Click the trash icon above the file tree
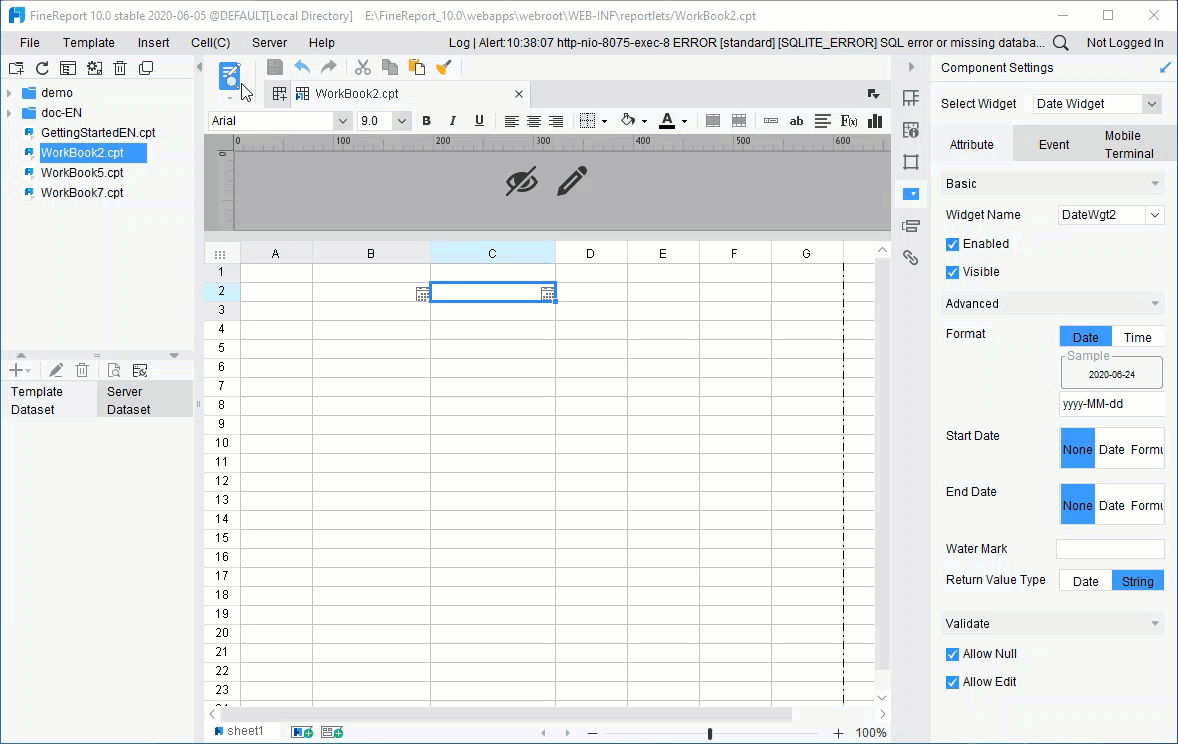1178x744 pixels. coord(119,68)
